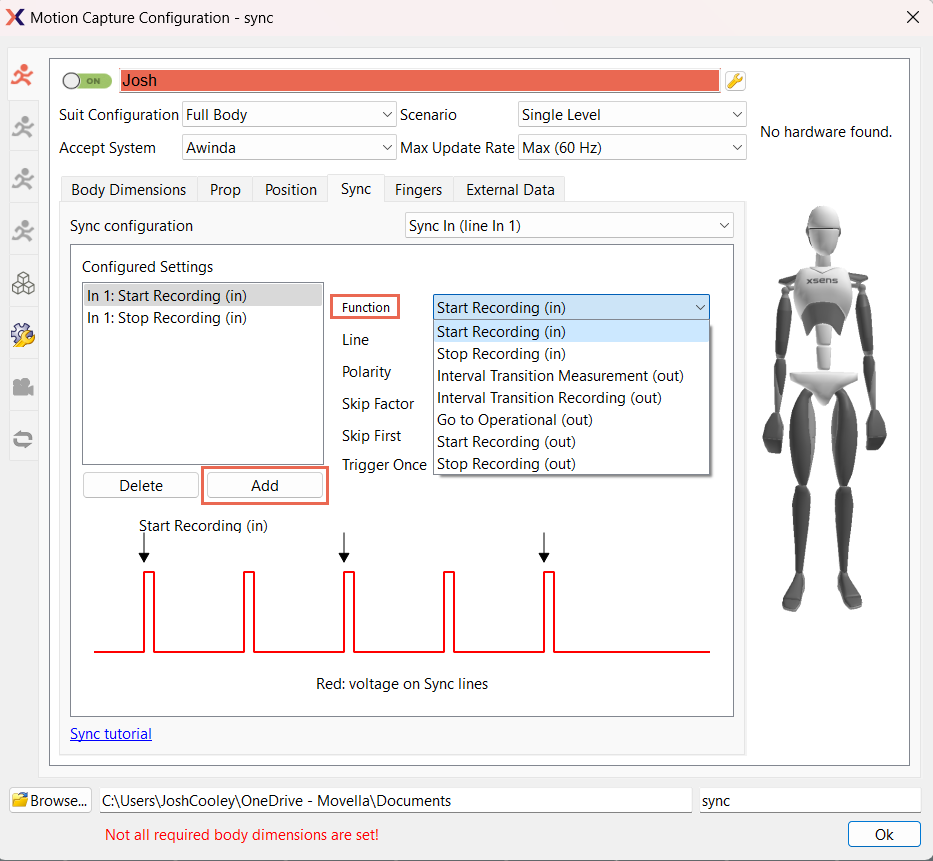This screenshot has height=861, width=933.
Task: Click the Documents folder path field
Action: point(395,800)
